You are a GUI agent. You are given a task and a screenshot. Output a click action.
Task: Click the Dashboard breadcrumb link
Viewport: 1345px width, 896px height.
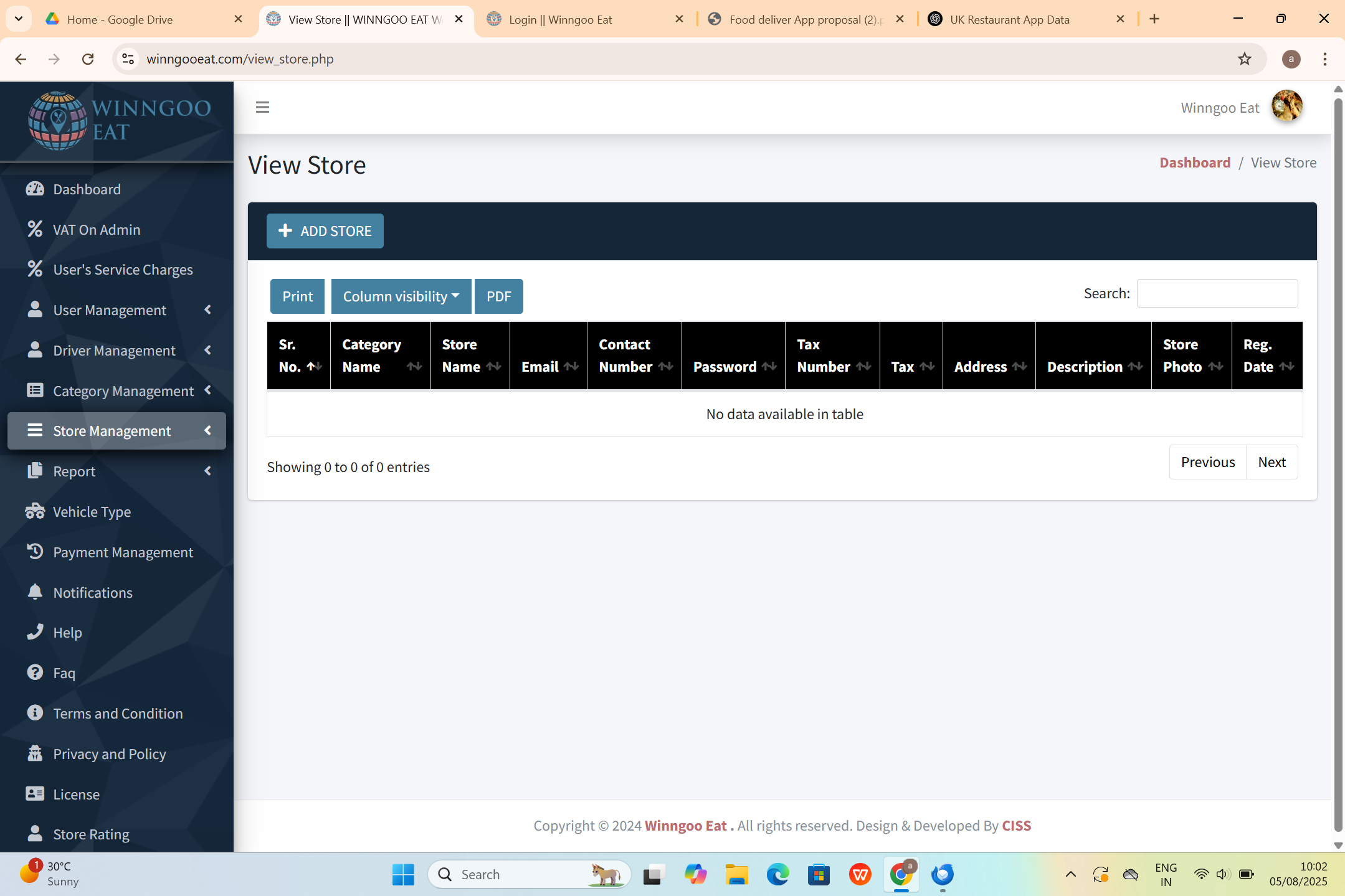1194,163
